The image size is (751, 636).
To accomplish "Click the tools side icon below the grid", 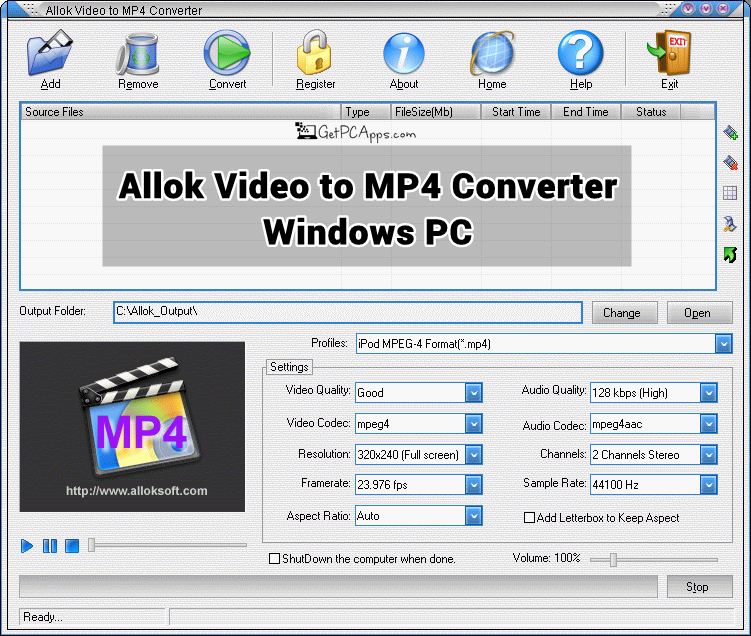I will click(x=729, y=224).
